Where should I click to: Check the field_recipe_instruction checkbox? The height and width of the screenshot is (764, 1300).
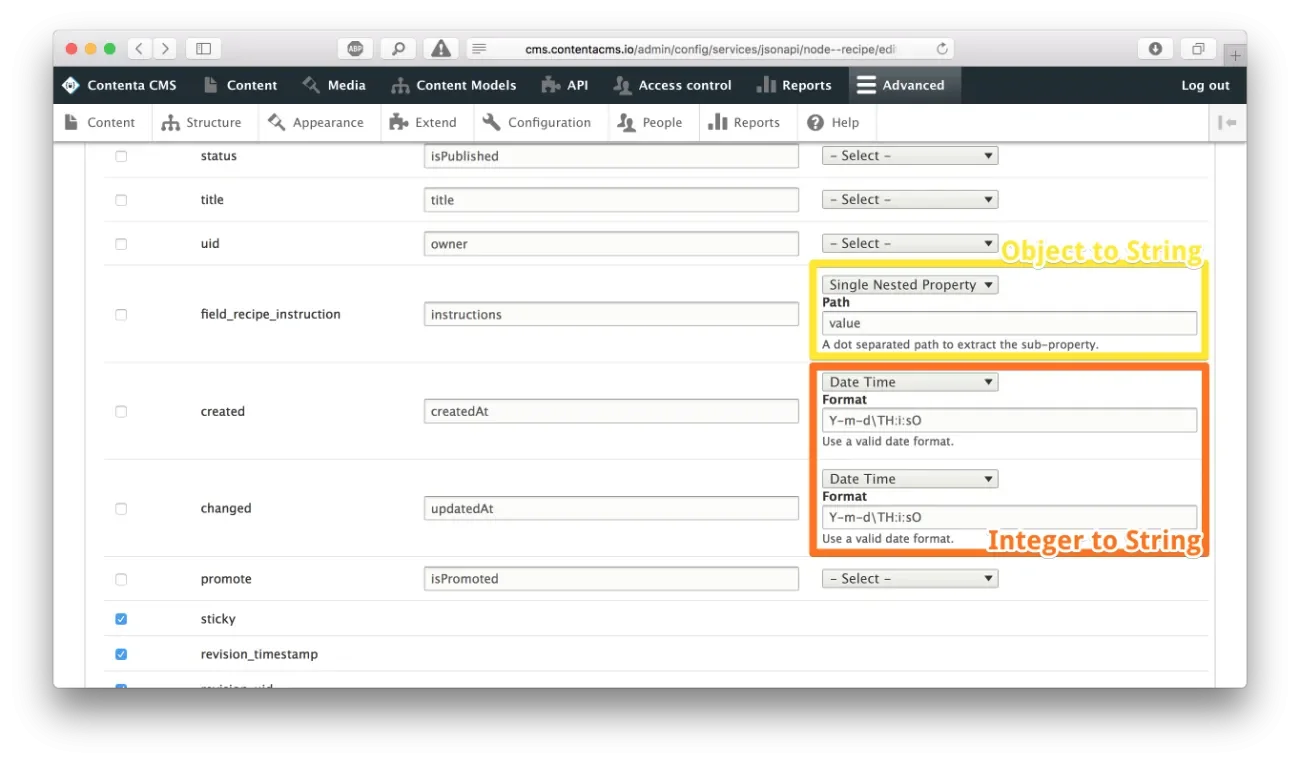click(121, 314)
